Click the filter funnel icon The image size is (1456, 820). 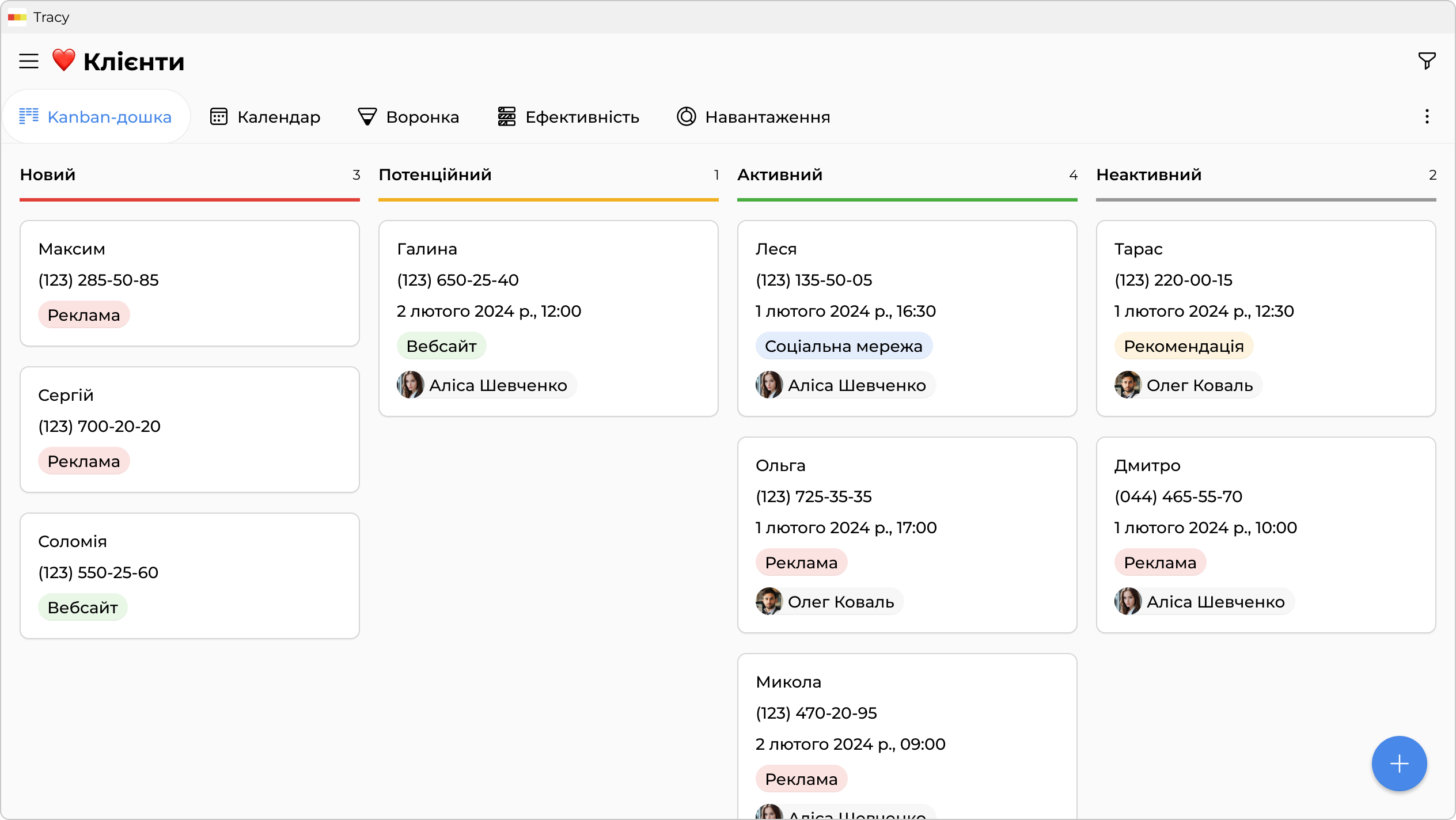[x=1427, y=60]
